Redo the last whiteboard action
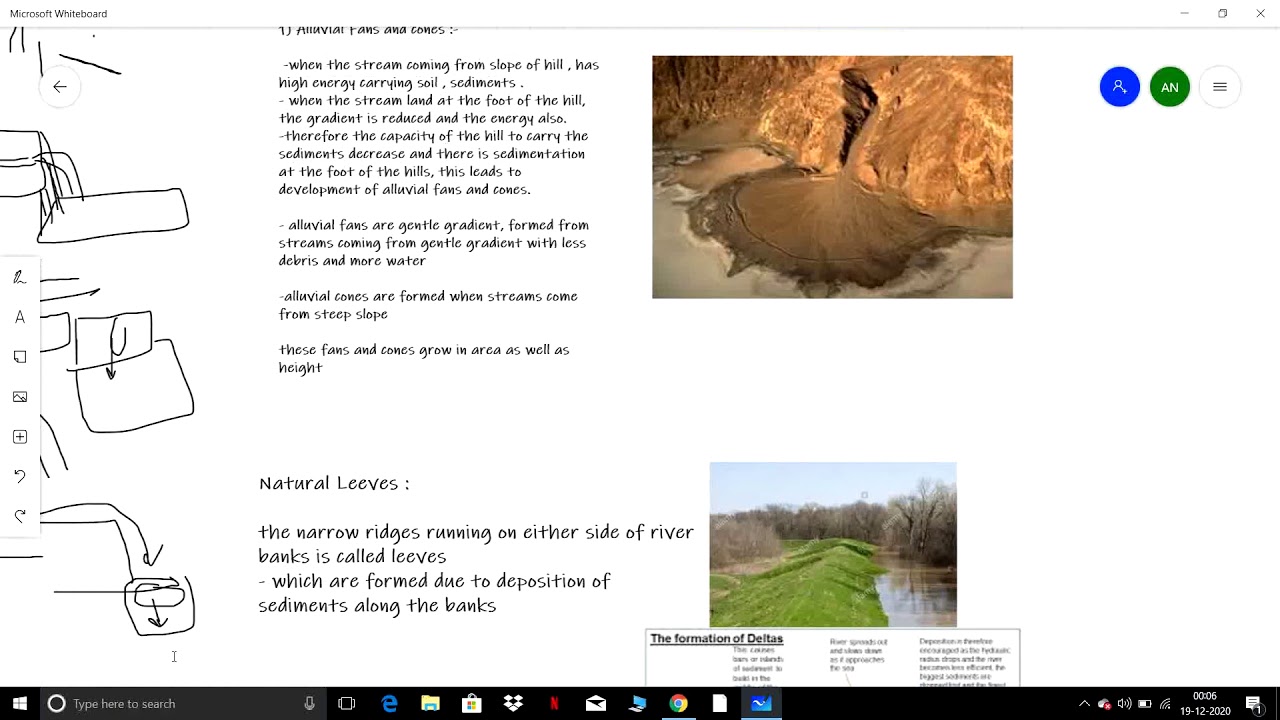 click(x=20, y=516)
